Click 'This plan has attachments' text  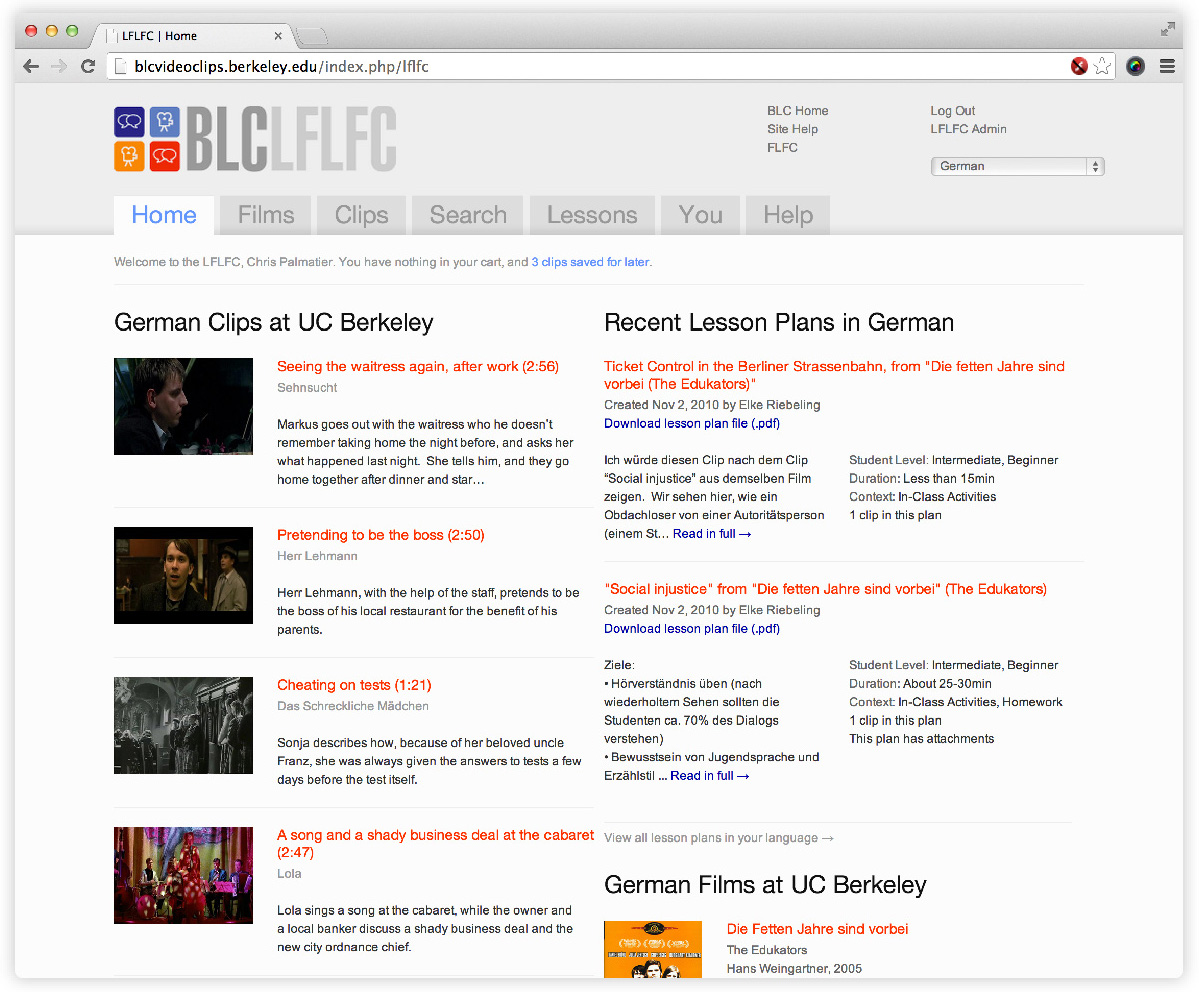921,739
